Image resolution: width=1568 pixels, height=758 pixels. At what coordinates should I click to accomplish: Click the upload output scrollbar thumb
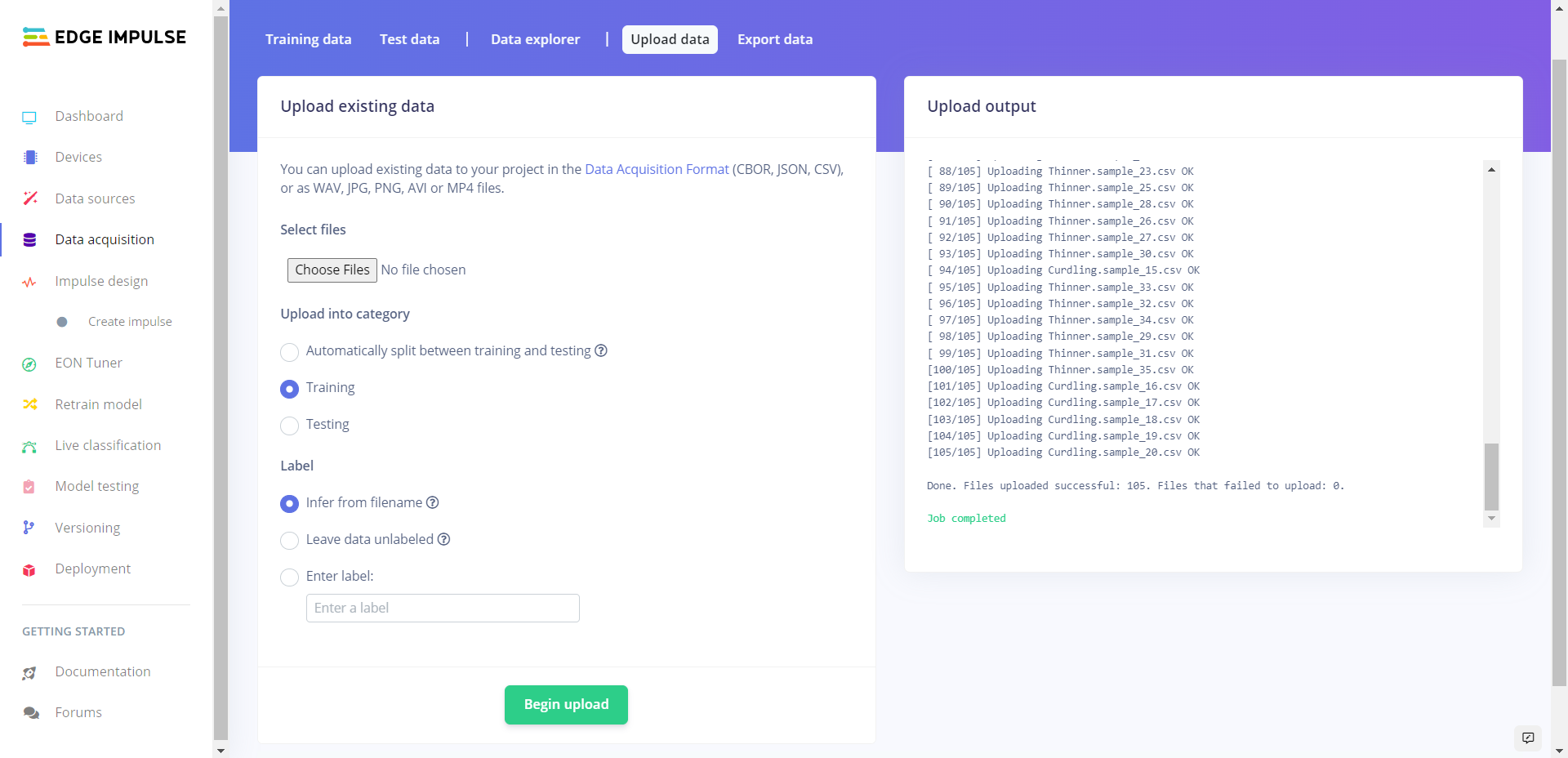tap(1491, 477)
